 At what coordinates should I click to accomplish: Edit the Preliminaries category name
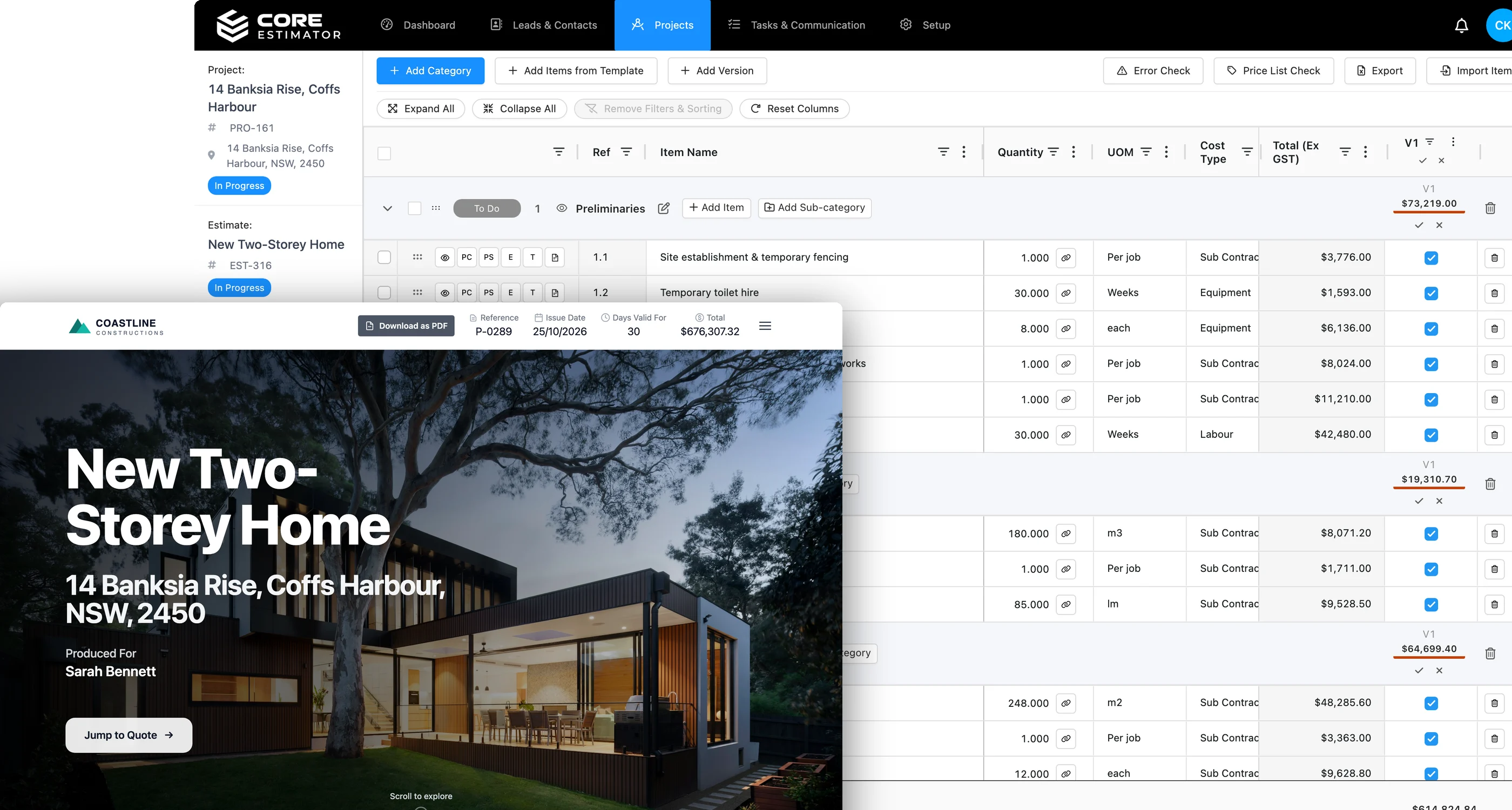pos(664,208)
